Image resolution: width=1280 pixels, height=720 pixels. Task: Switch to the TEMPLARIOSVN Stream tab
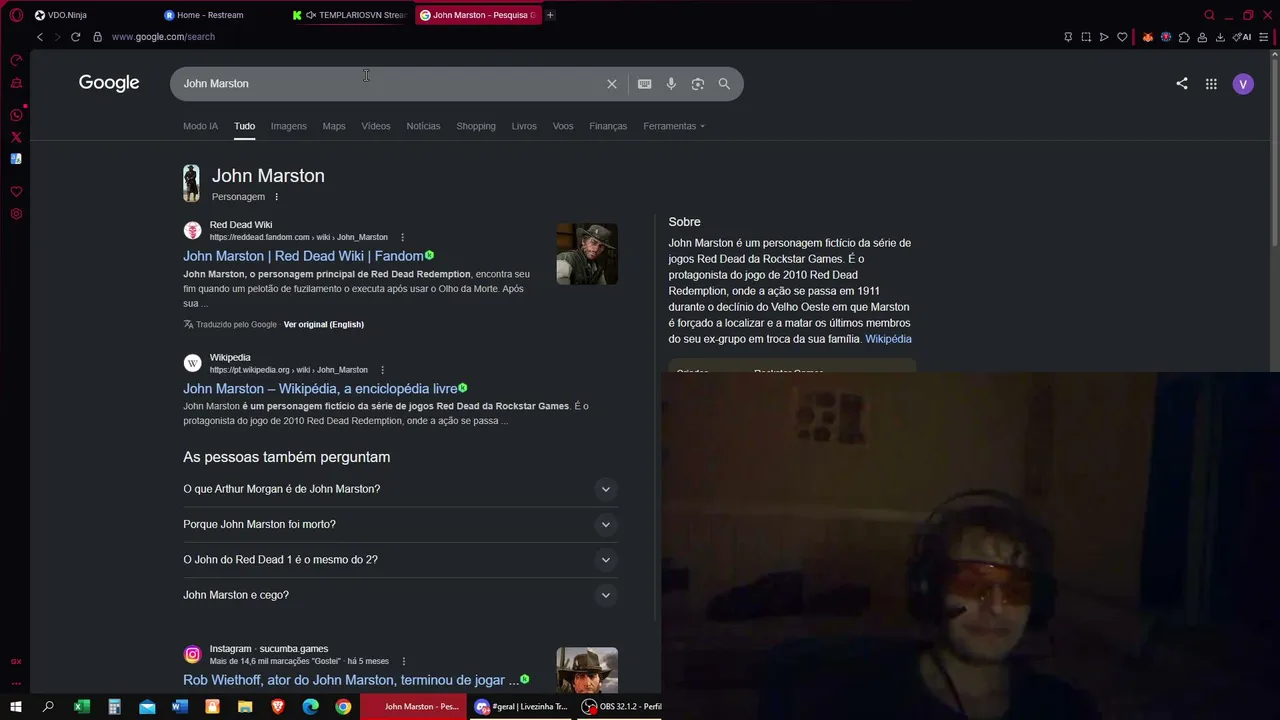coord(349,15)
